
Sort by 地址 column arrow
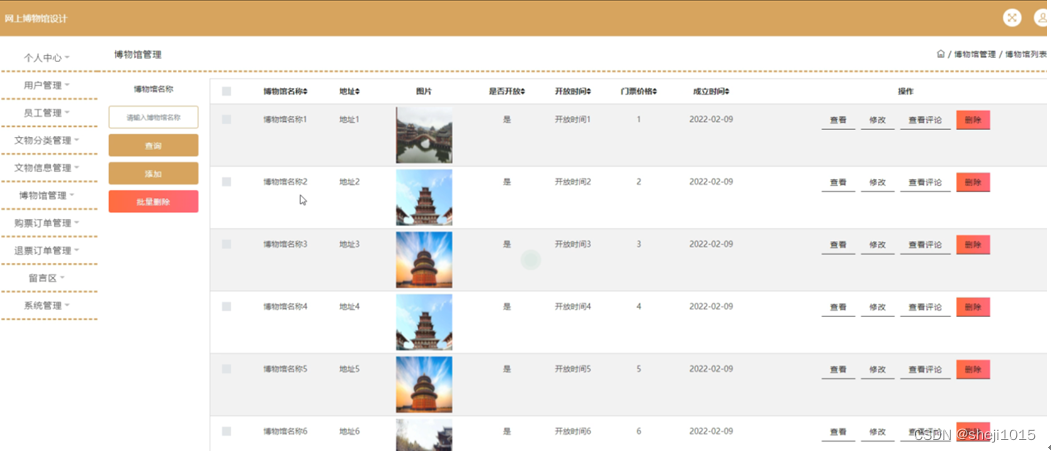(357, 92)
